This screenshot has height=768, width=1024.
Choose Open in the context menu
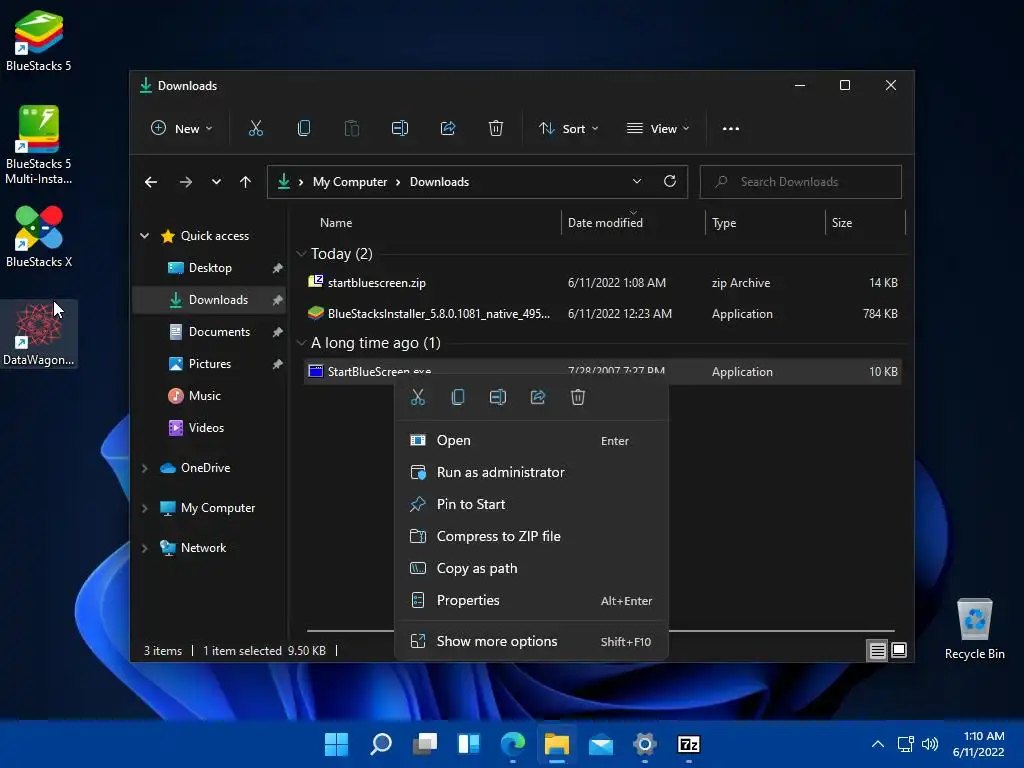pos(532,441)
